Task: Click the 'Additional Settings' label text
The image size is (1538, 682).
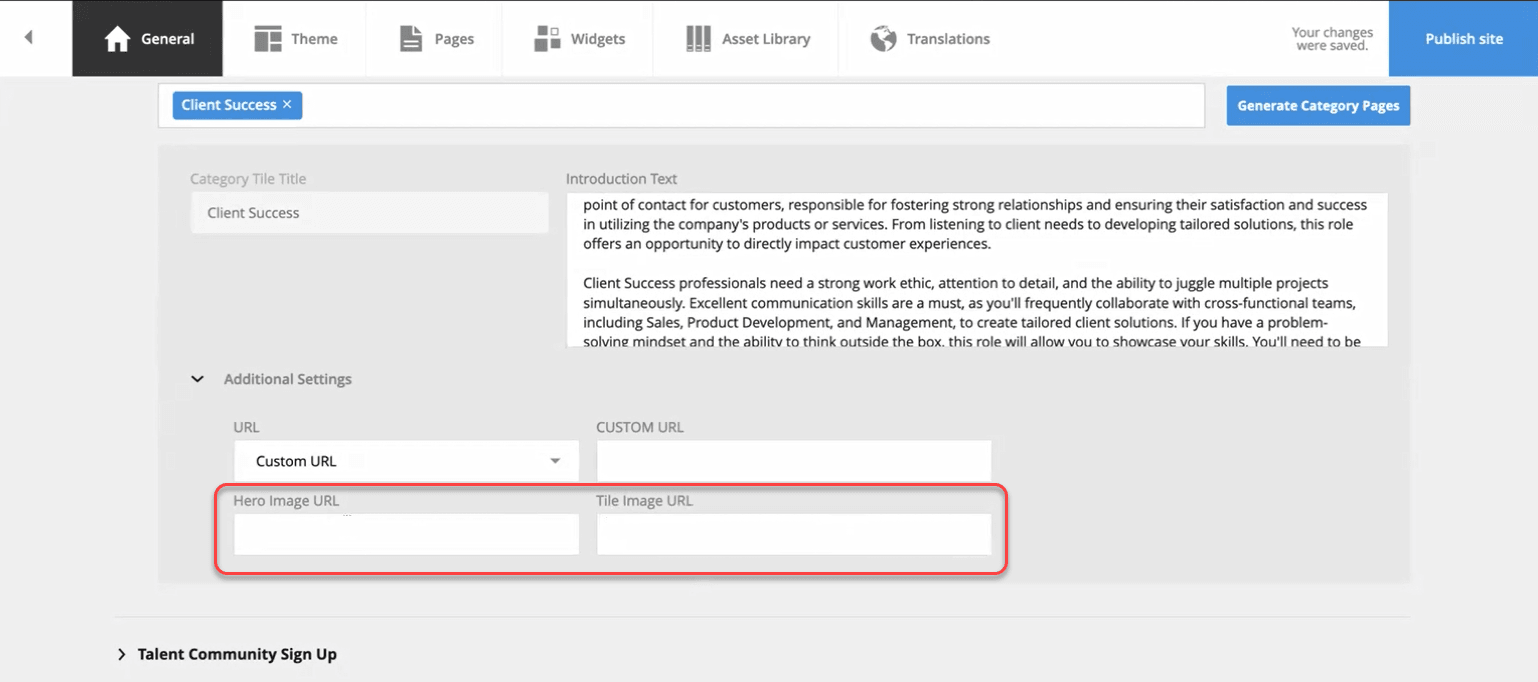Action: pyautogui.click(x=288, y=380)
